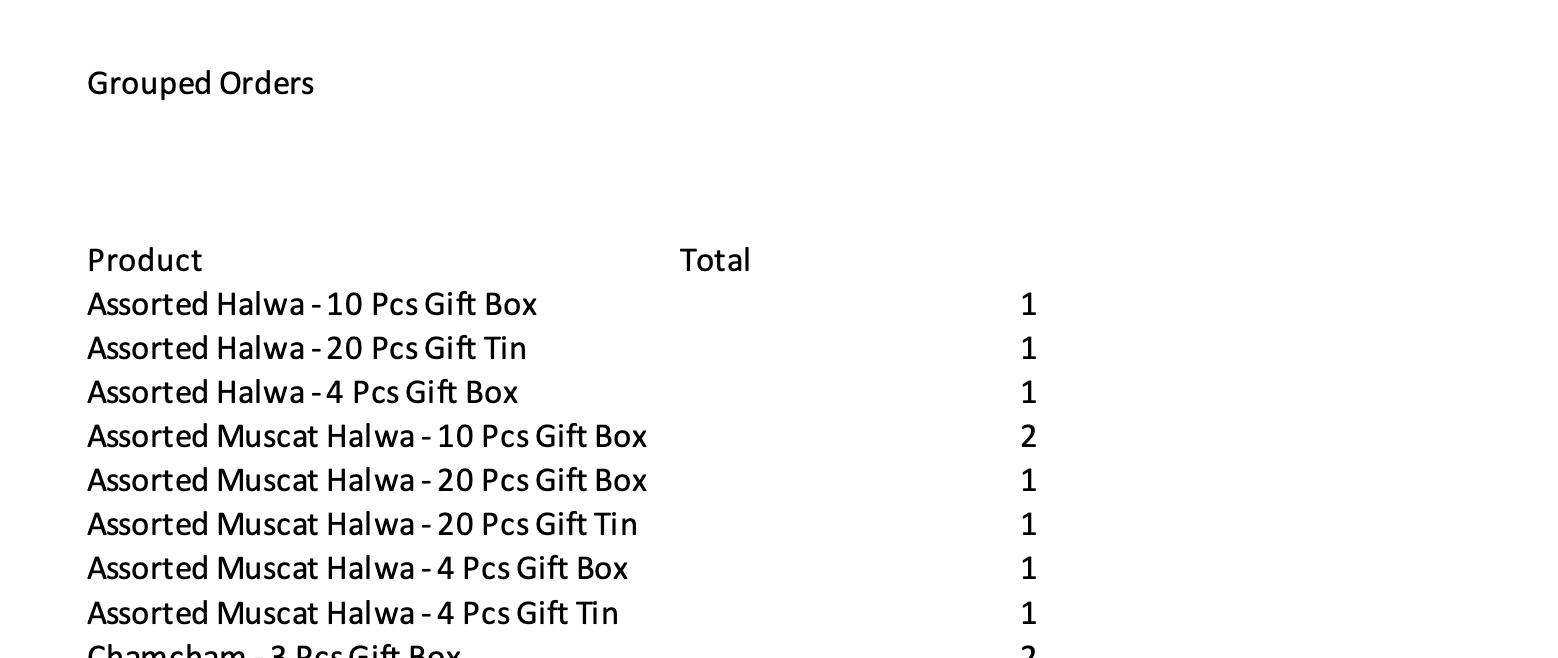
Task: Select total 2 for Muscat Halwa 10 Pcs Box
Action: click(1028, 437)
